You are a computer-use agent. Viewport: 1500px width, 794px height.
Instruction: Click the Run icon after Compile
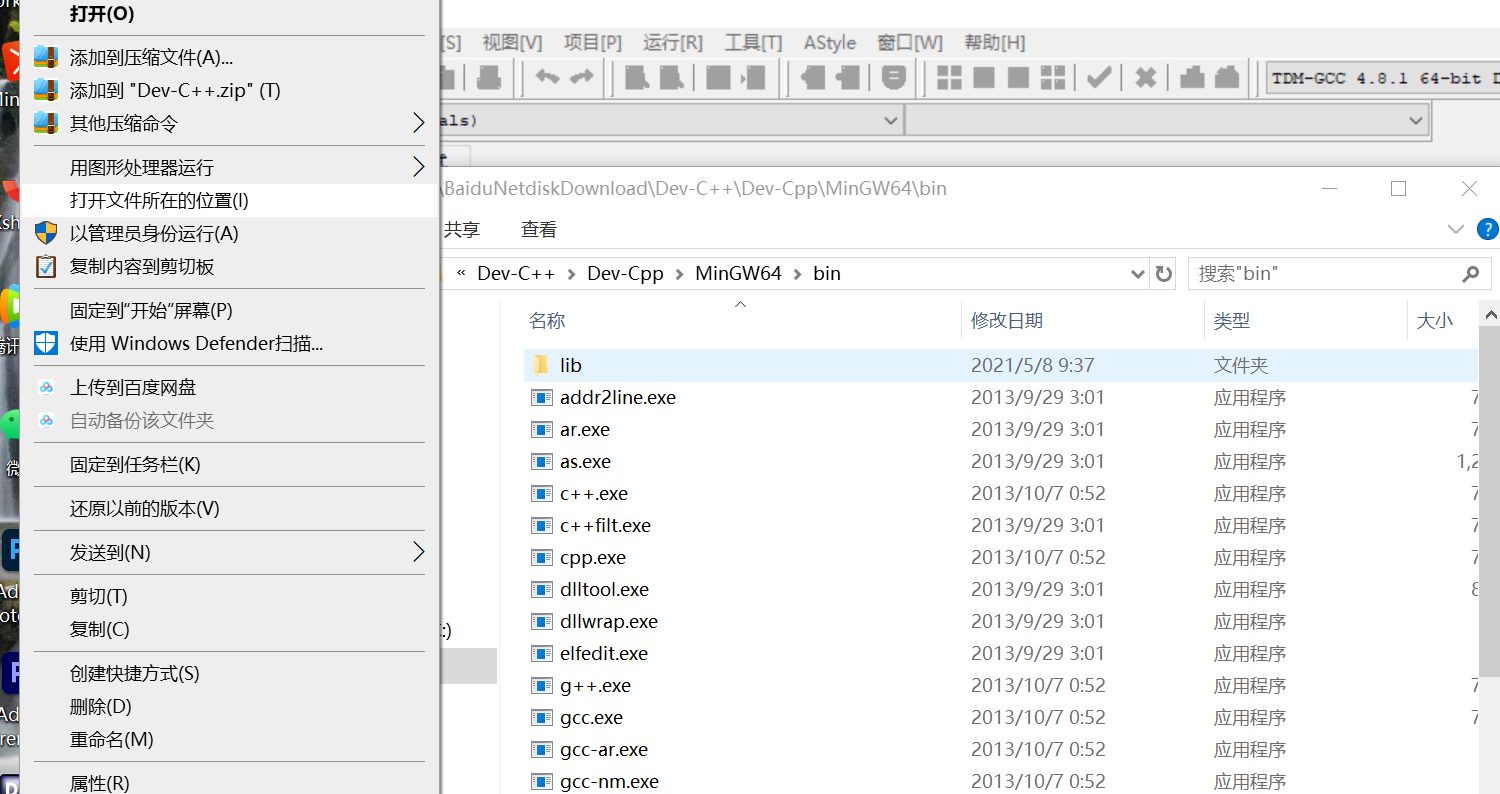tap(984, 77)
